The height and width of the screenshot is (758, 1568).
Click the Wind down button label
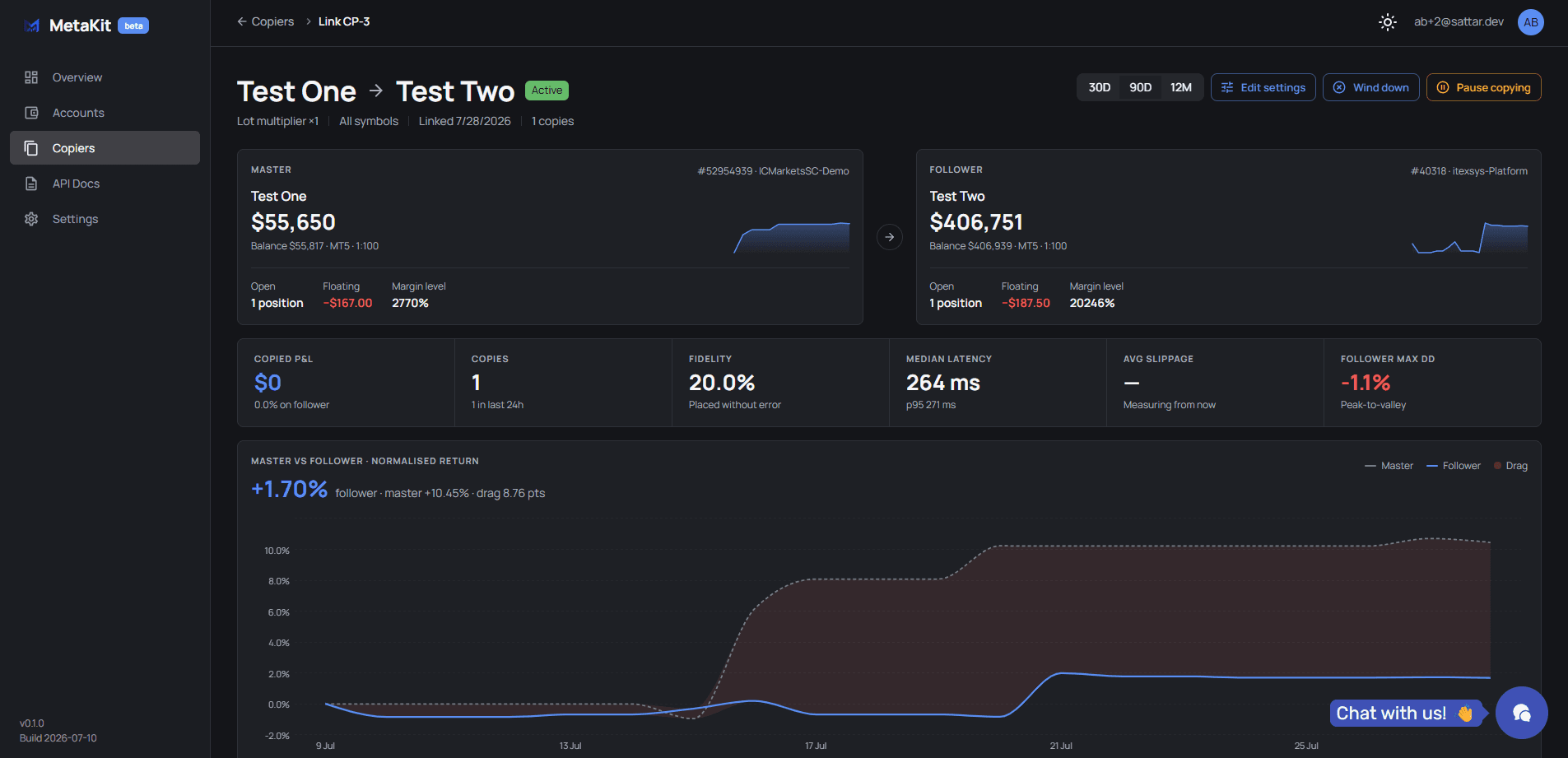tap(1381, 87)
